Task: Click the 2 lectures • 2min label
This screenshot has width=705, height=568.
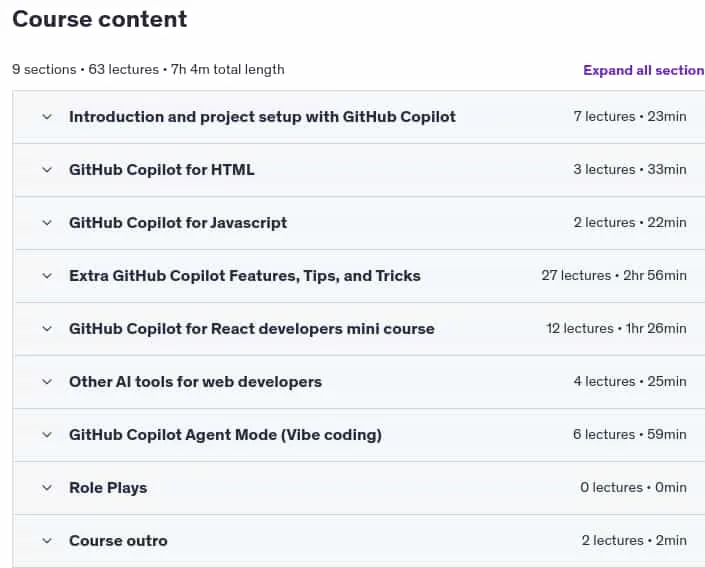Action: (x=634, y=540)
